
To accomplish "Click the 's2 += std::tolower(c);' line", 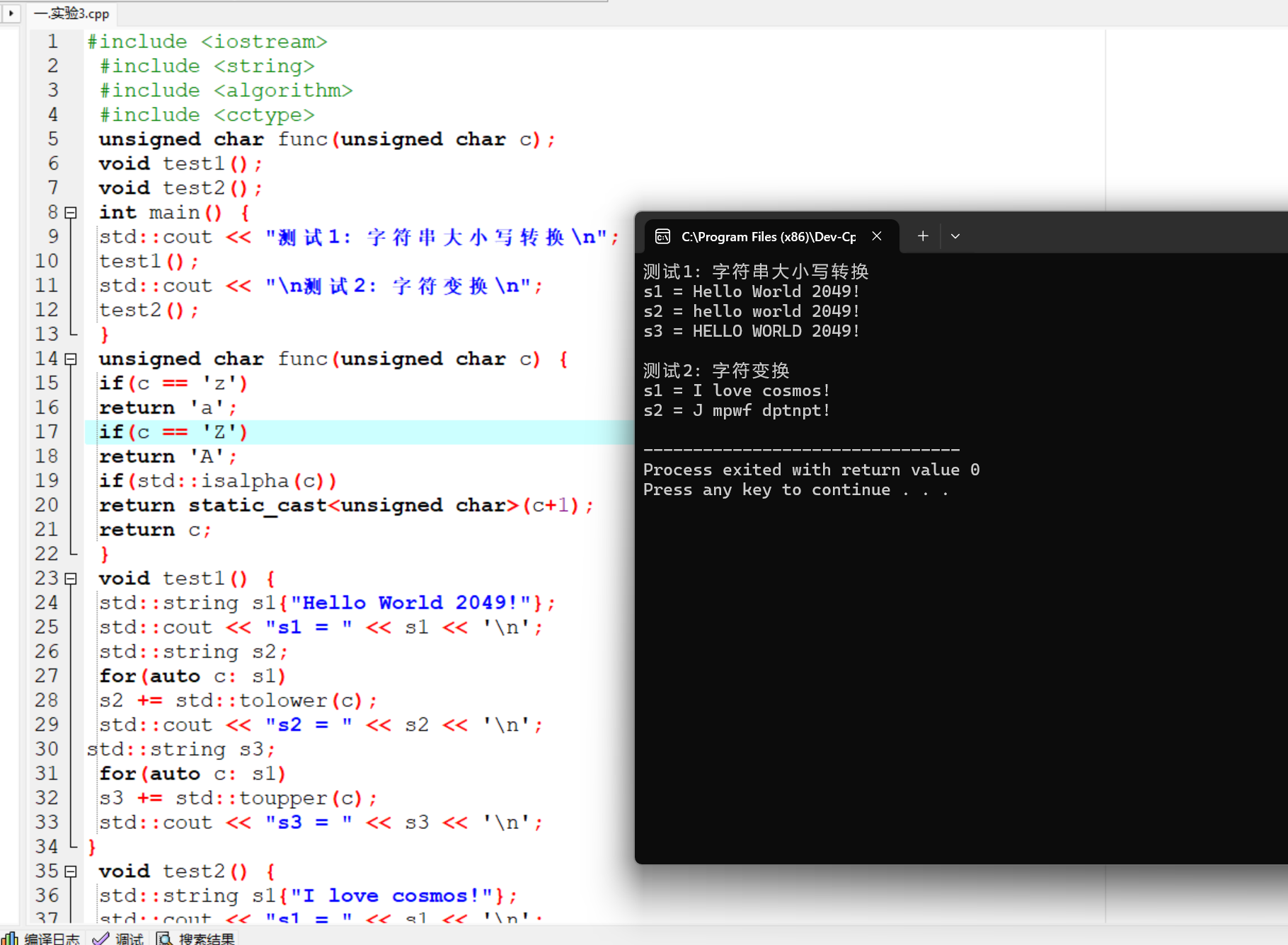I will [238, 701].
